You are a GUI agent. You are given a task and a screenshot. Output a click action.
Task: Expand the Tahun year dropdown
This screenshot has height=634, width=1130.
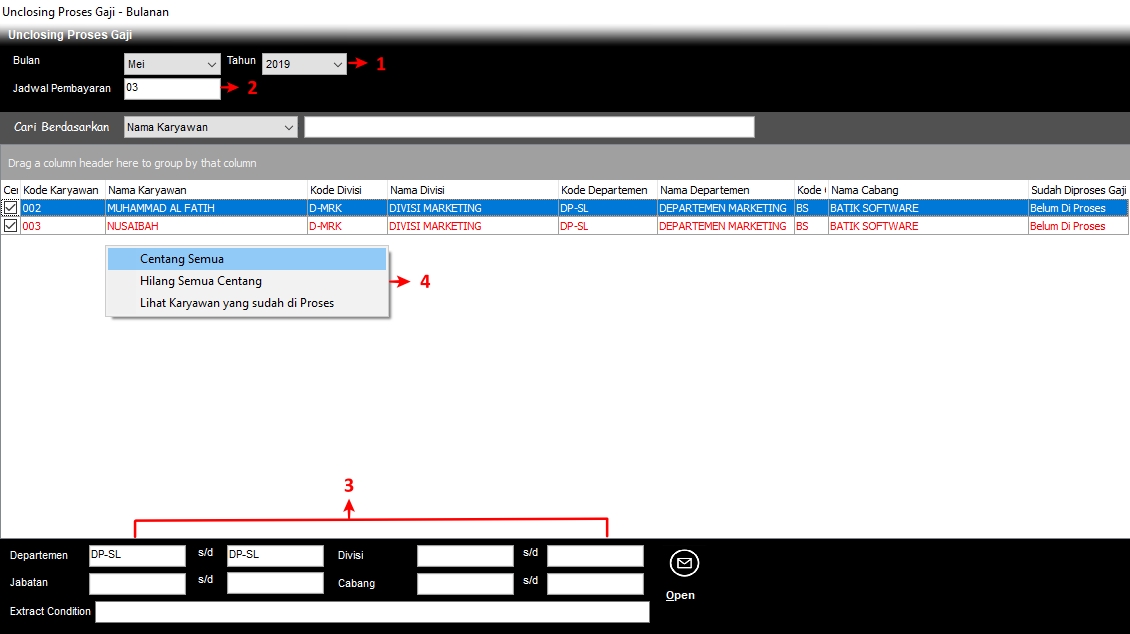(305, 64)
